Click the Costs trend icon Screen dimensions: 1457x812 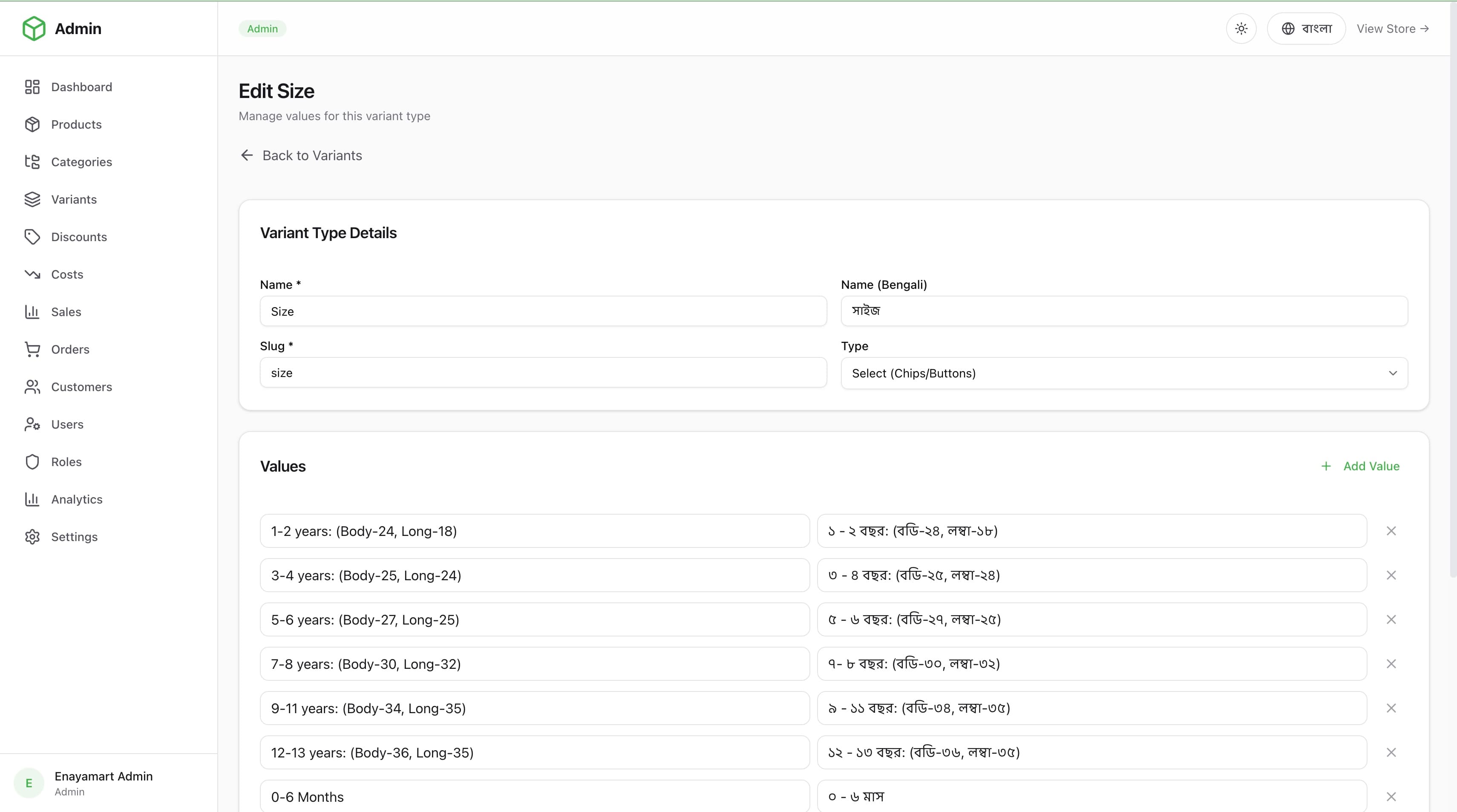coord(32,275)
